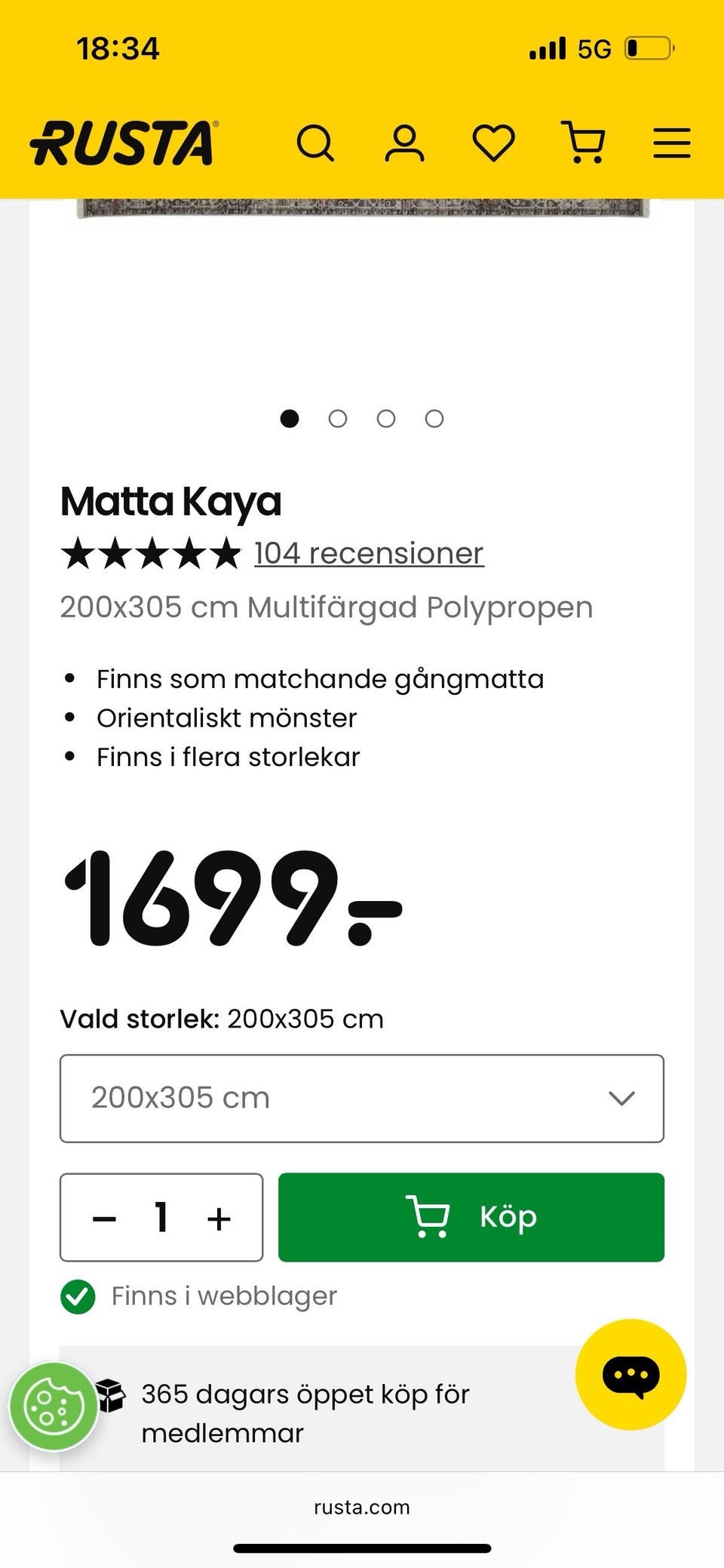Go to Rusta home via logo
This screenshot has height=1568, width=724.
click(124, 143)
